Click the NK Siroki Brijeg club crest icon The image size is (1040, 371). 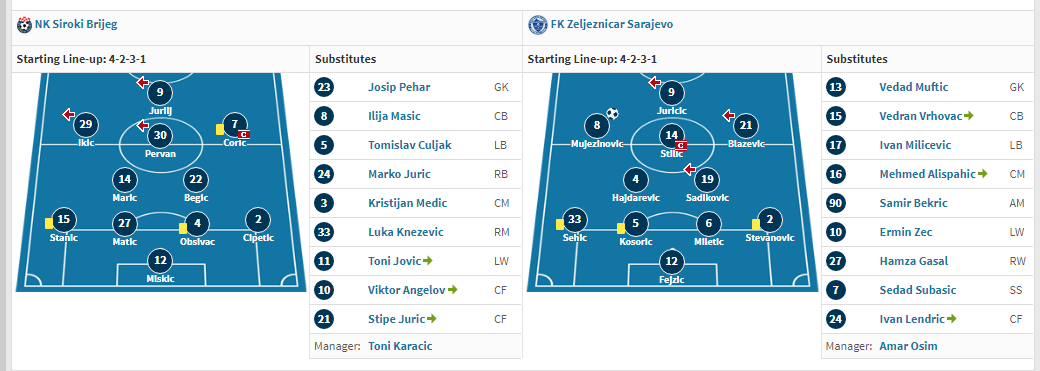[24, 25]
